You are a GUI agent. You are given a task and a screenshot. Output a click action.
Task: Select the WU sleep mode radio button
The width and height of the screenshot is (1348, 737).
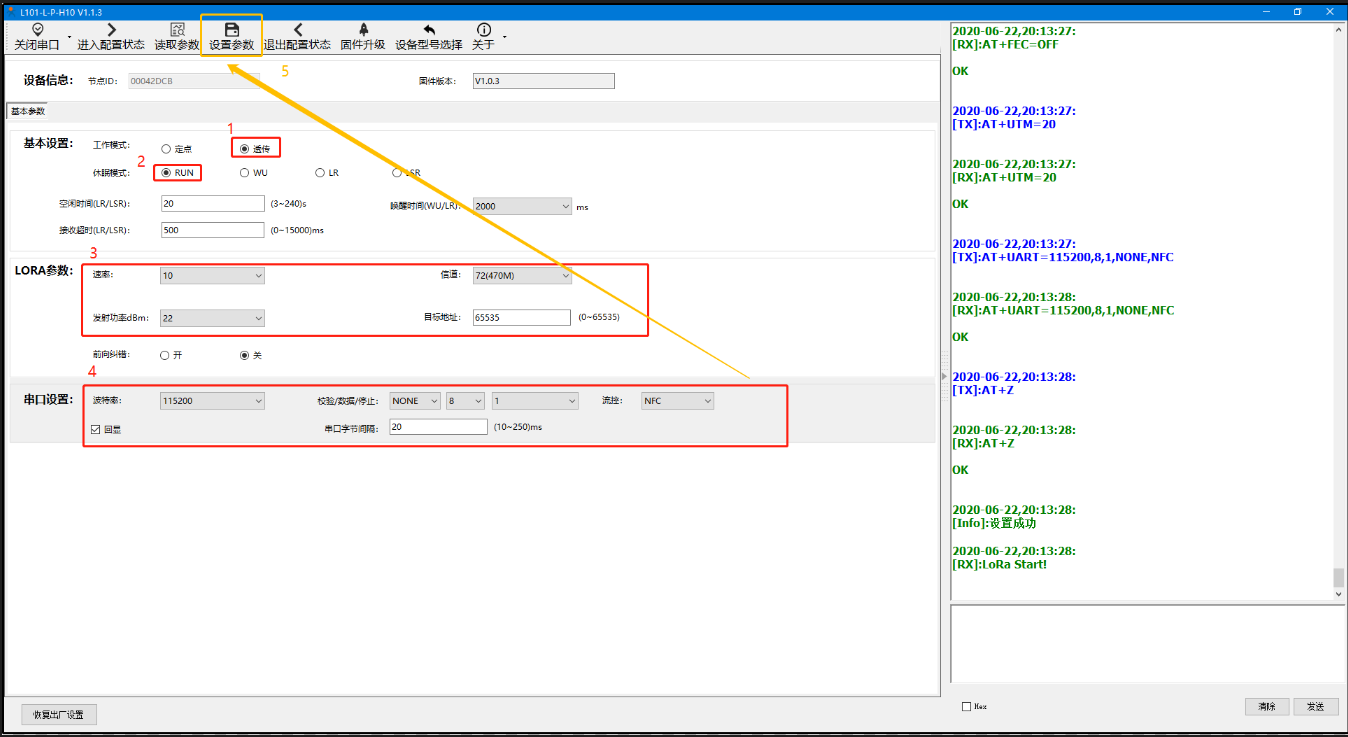point(245,173)
